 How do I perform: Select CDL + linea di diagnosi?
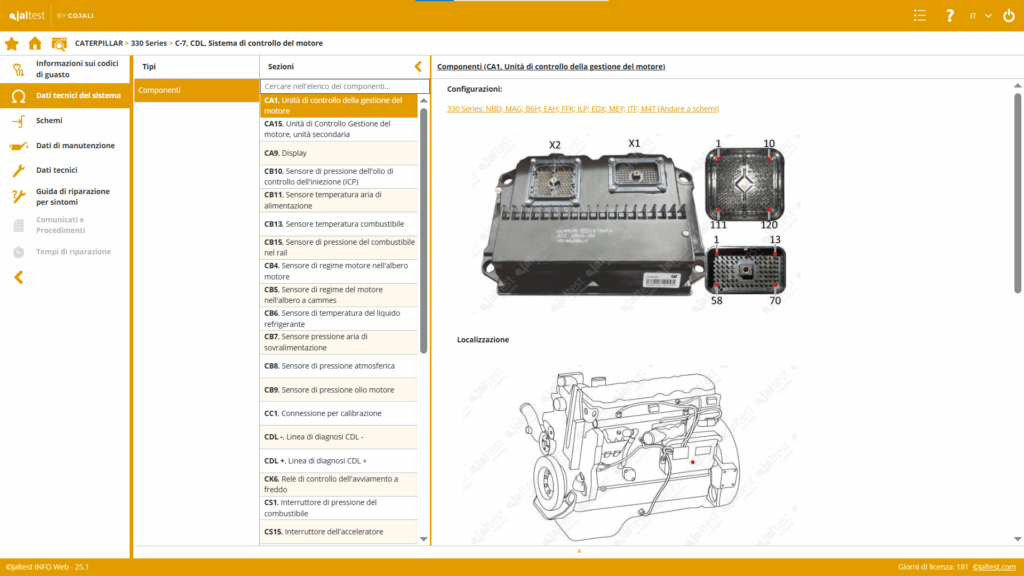[339, 460]
